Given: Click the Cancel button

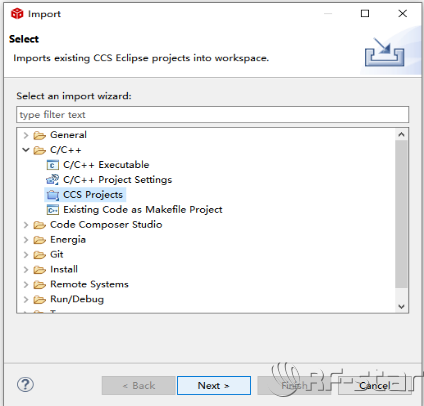Looking at the screenshot, I should click(375, 386).
